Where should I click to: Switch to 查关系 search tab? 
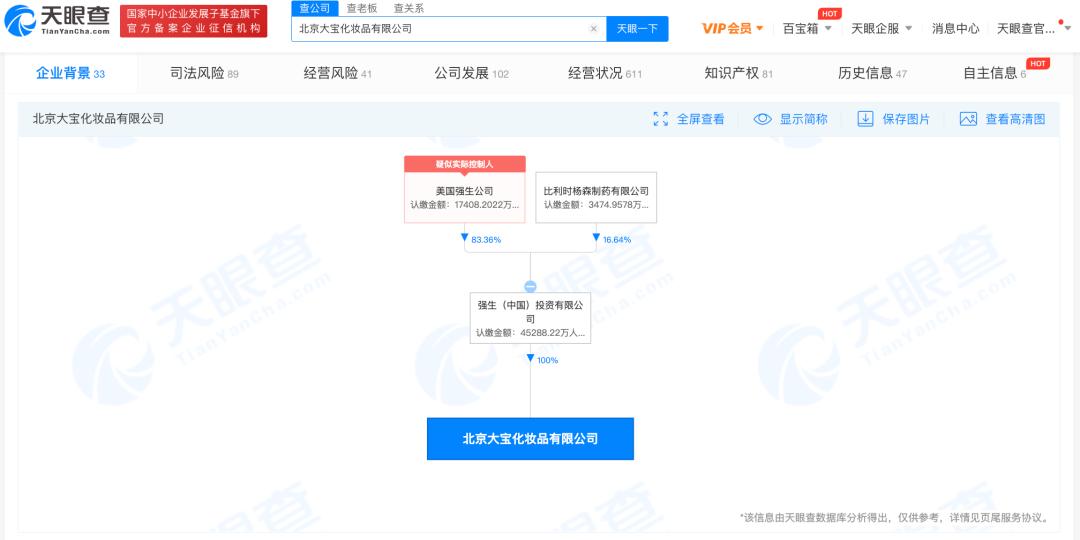pyautogui.click(x=409, y=8)
